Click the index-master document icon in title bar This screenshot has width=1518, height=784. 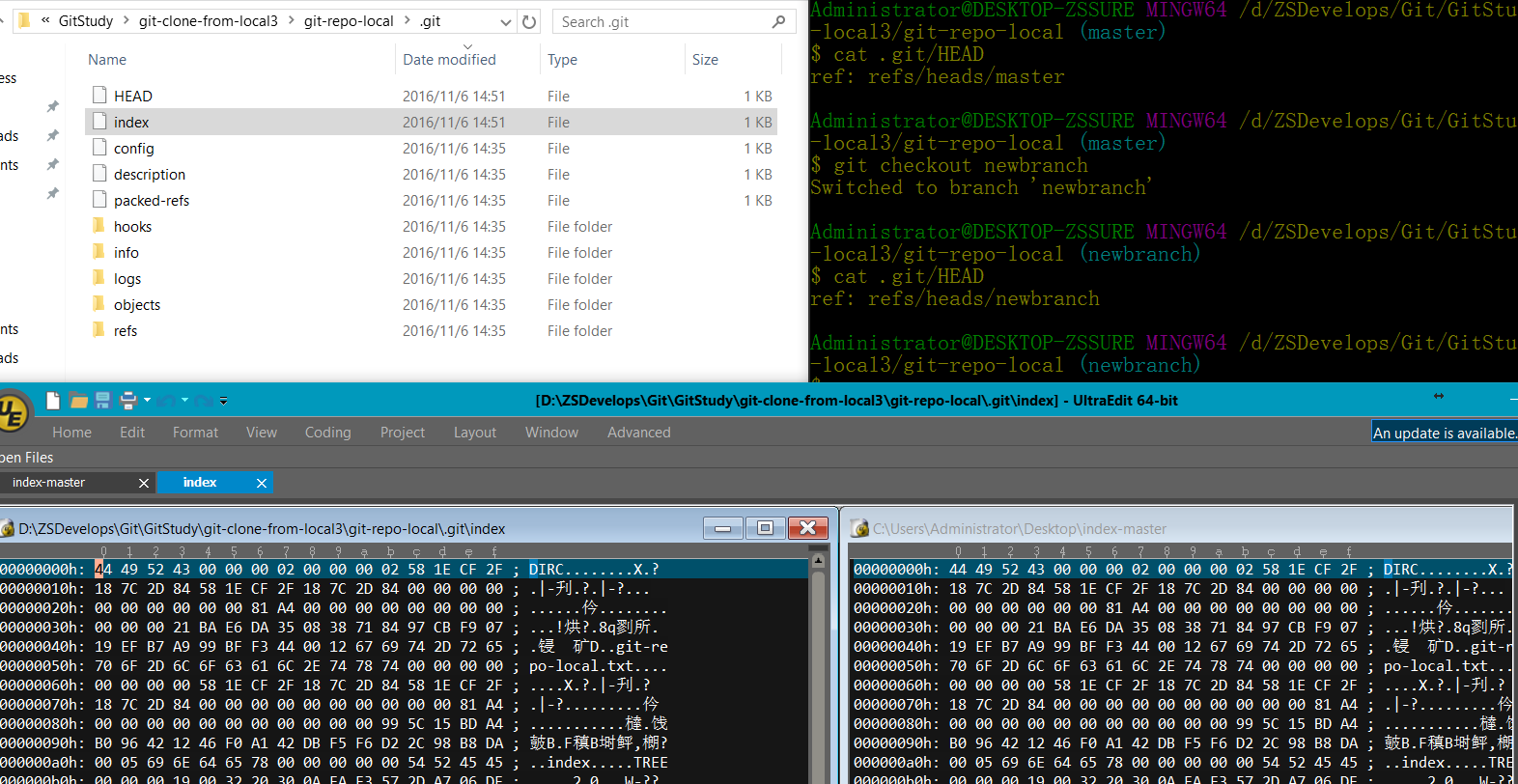tap(859, 528)
